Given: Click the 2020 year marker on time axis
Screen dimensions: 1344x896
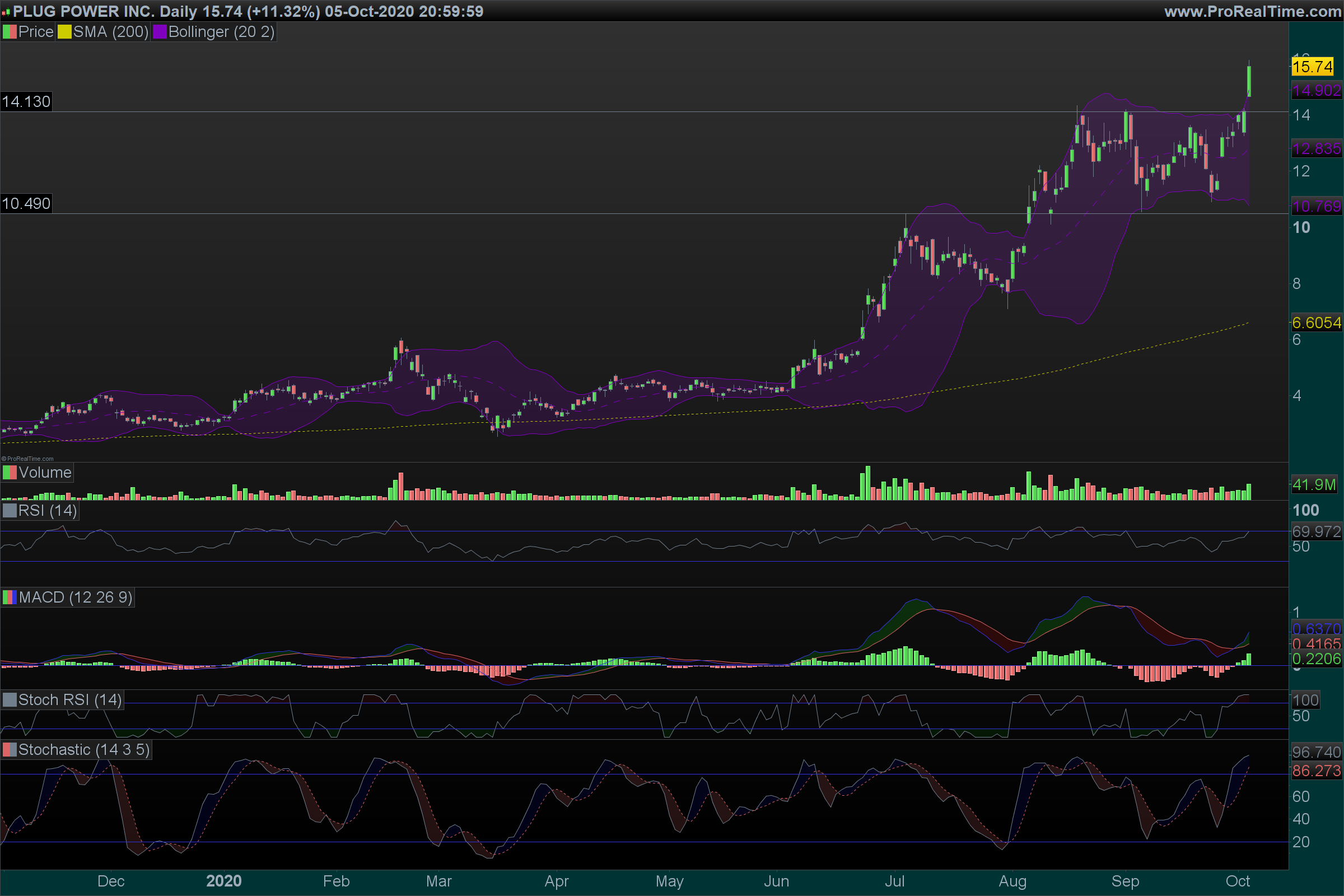Looking at the screenshot, I should pyautogui.click(x=223, y=881).
